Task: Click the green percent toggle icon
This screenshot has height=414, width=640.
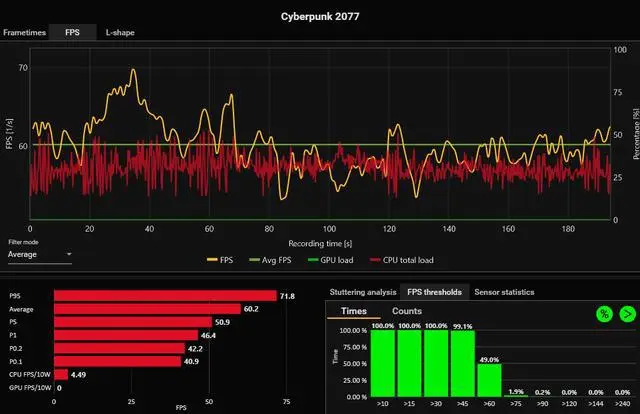Action: click(x=604, y=314)
